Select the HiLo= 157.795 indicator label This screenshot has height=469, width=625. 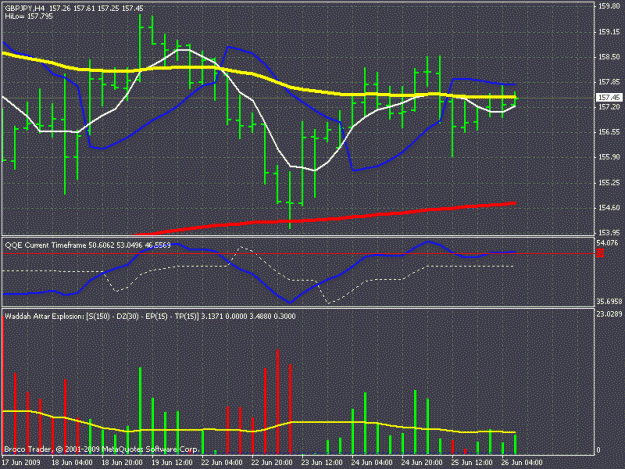tap(29, 16)
